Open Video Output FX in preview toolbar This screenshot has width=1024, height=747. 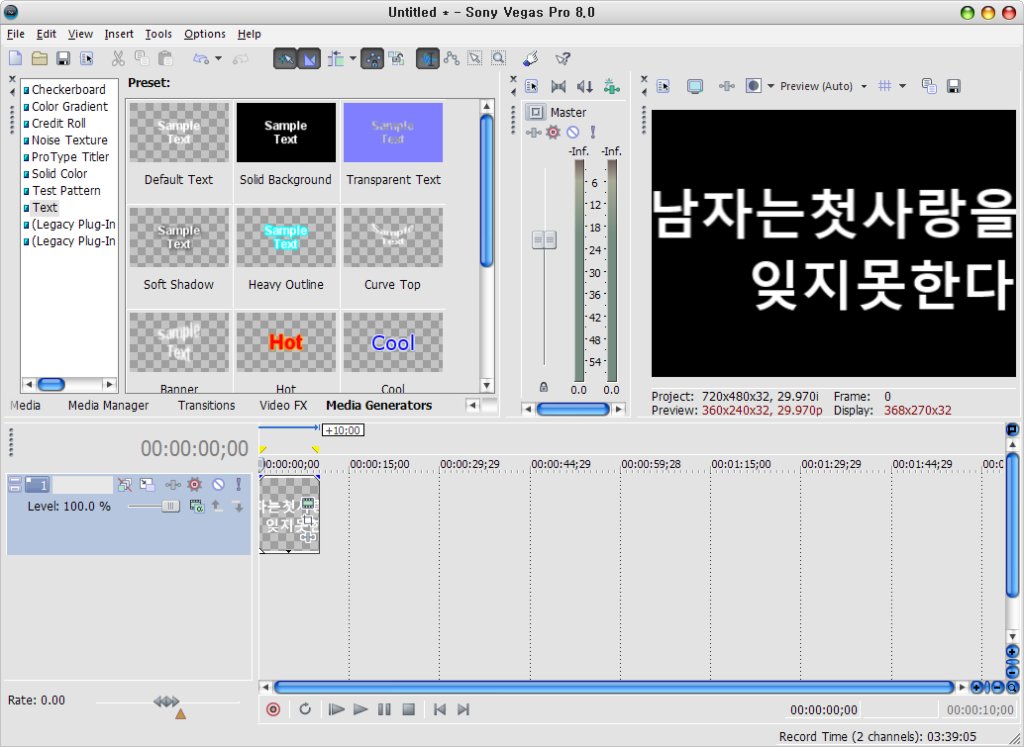click(727, 86)
